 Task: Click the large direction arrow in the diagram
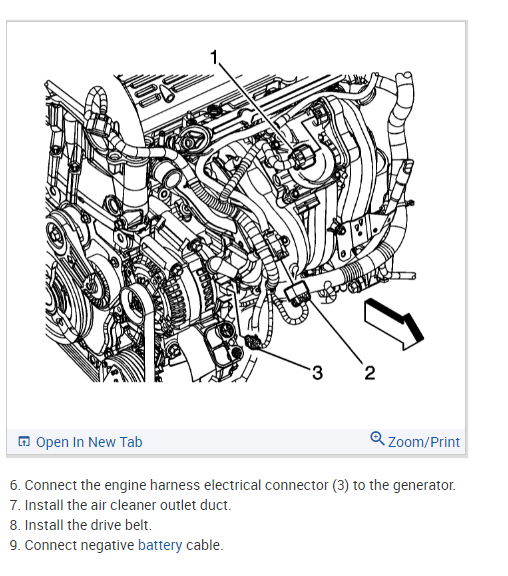pyautogui.click(x=393, y=324)
